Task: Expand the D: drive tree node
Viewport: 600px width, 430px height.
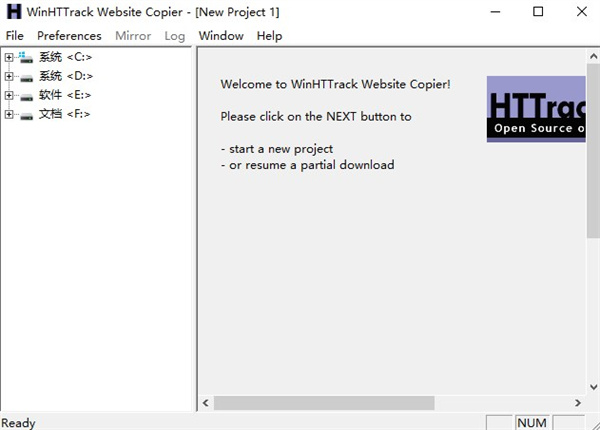Action: [9, 76]
